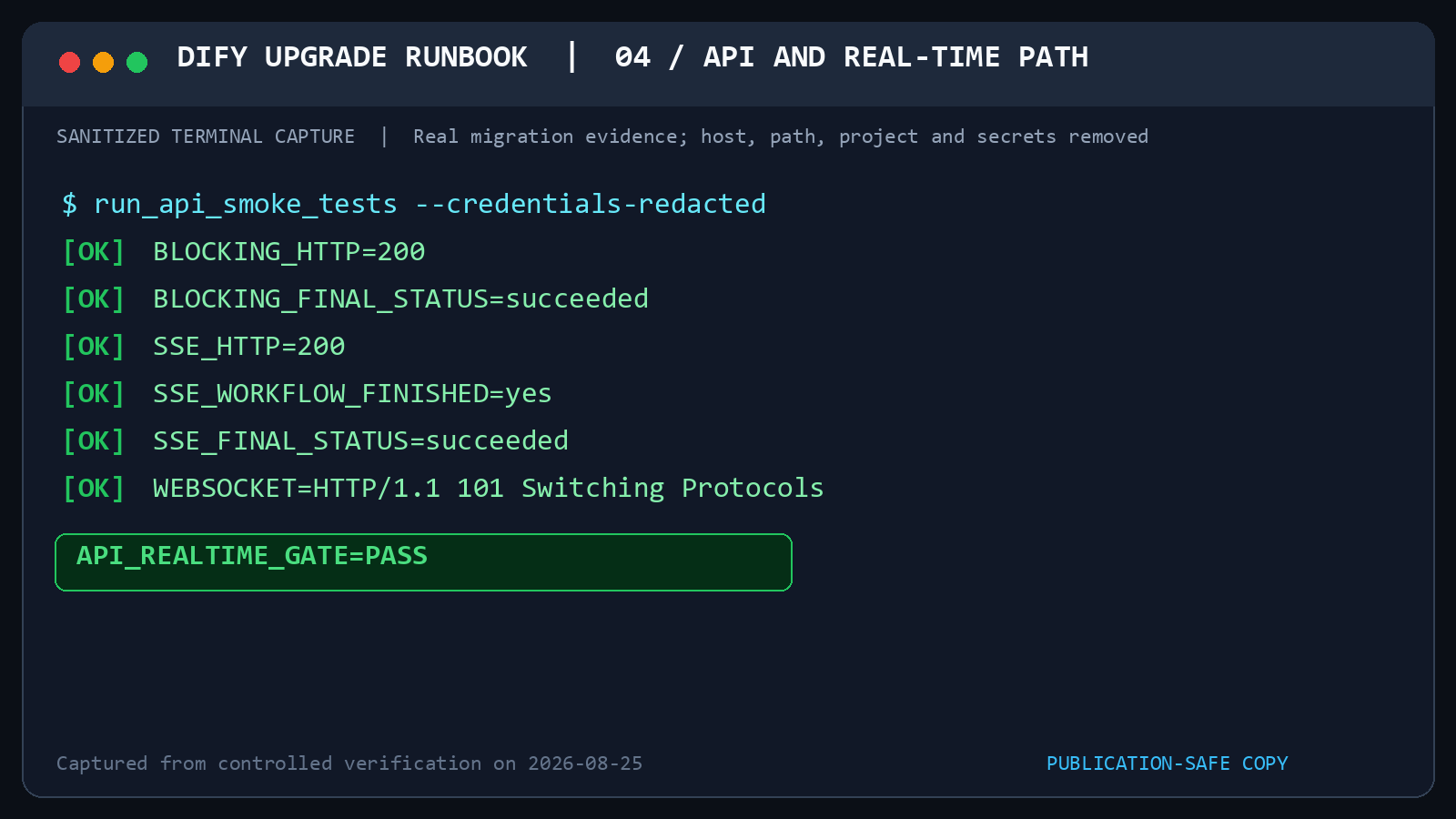Click the "Real migration evidence" description line

click(781, 136)
